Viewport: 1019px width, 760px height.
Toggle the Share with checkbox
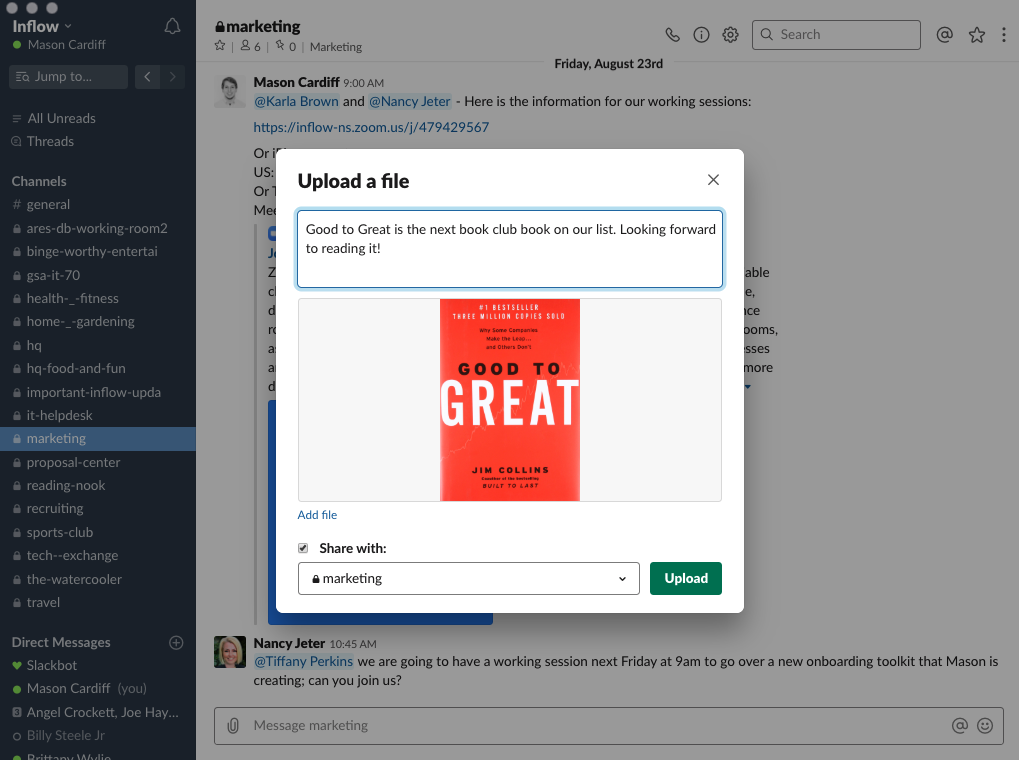(x=303, y=548)
